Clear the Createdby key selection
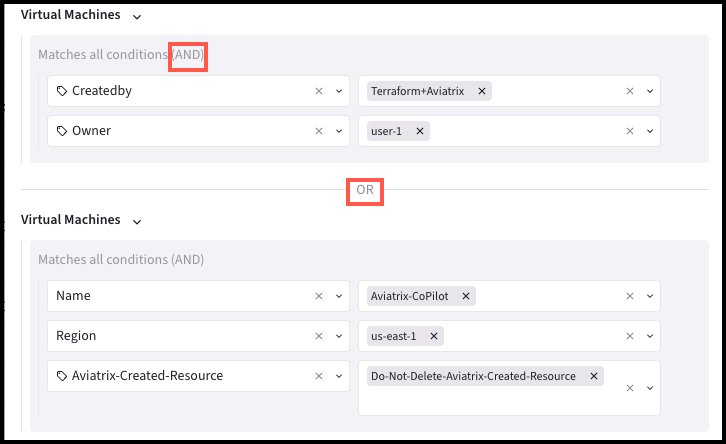 click(319, 91)
